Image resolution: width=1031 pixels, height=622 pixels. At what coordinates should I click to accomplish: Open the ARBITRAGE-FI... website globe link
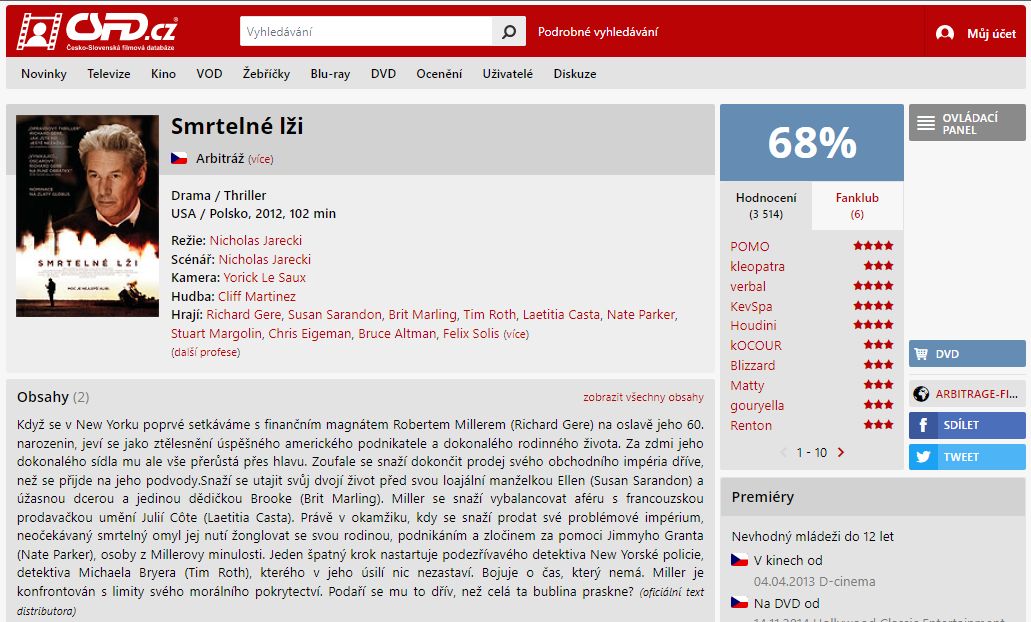(967, 394)
